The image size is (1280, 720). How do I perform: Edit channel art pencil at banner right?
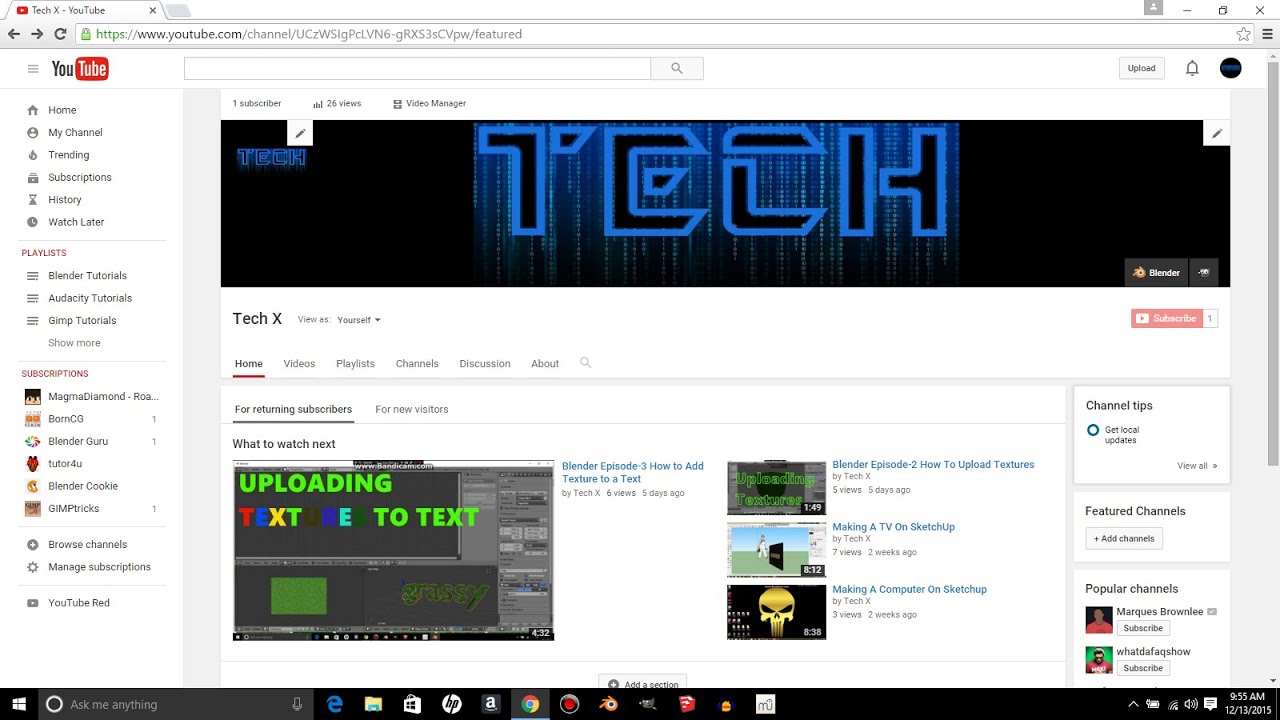(x=1217, y=133)
